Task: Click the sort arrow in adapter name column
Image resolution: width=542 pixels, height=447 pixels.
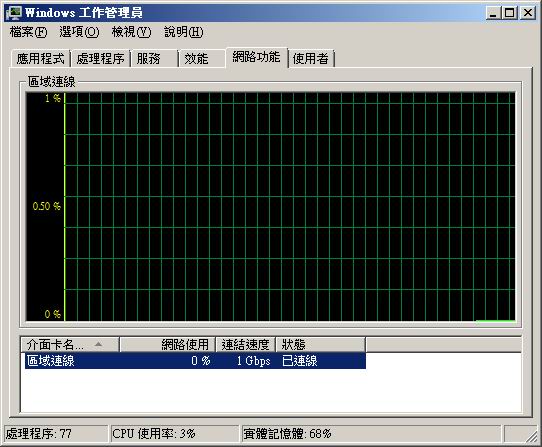Action: [x=99, y=344]
